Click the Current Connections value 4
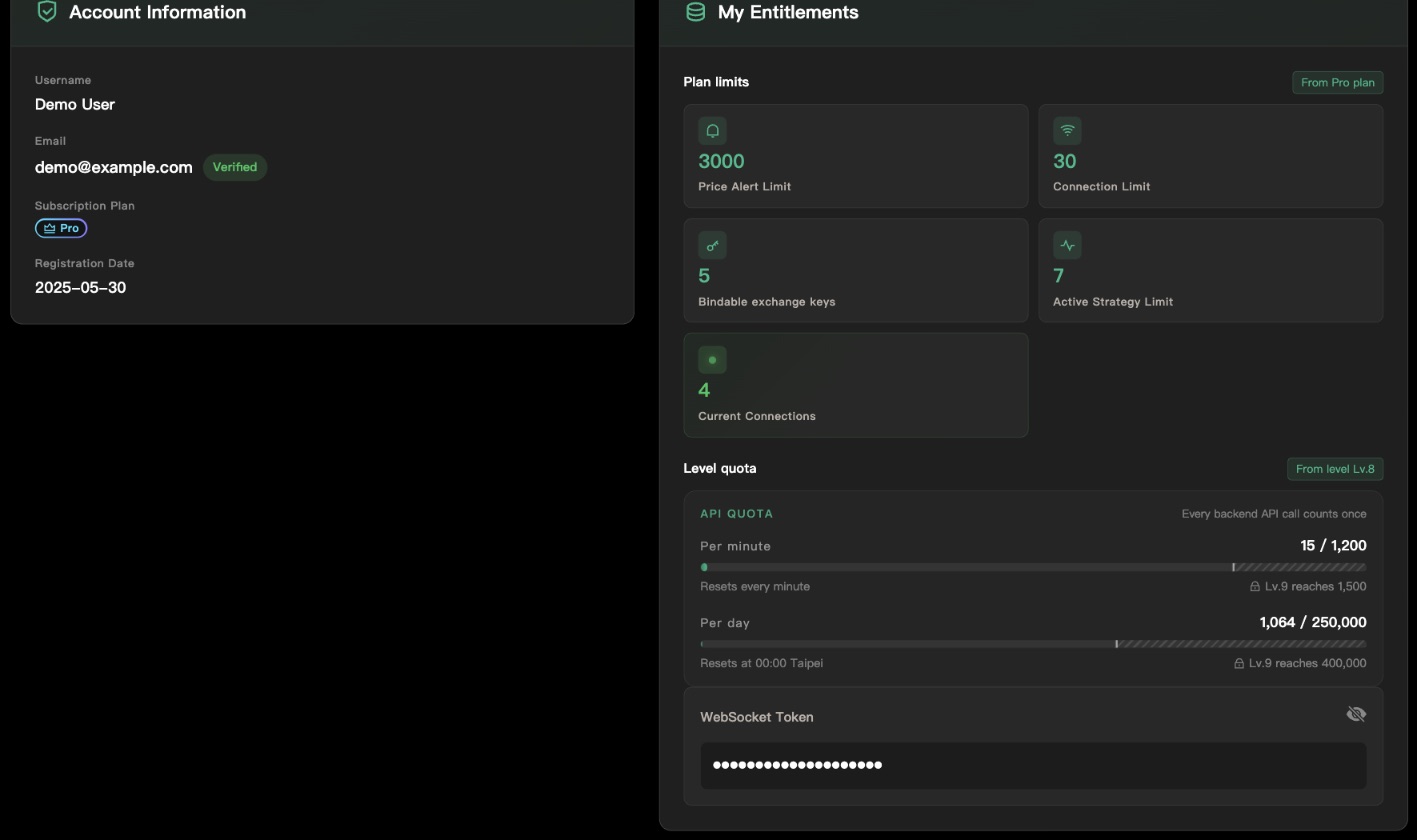This screenshot has width=1417, height=840. click(x=704, y=390)
